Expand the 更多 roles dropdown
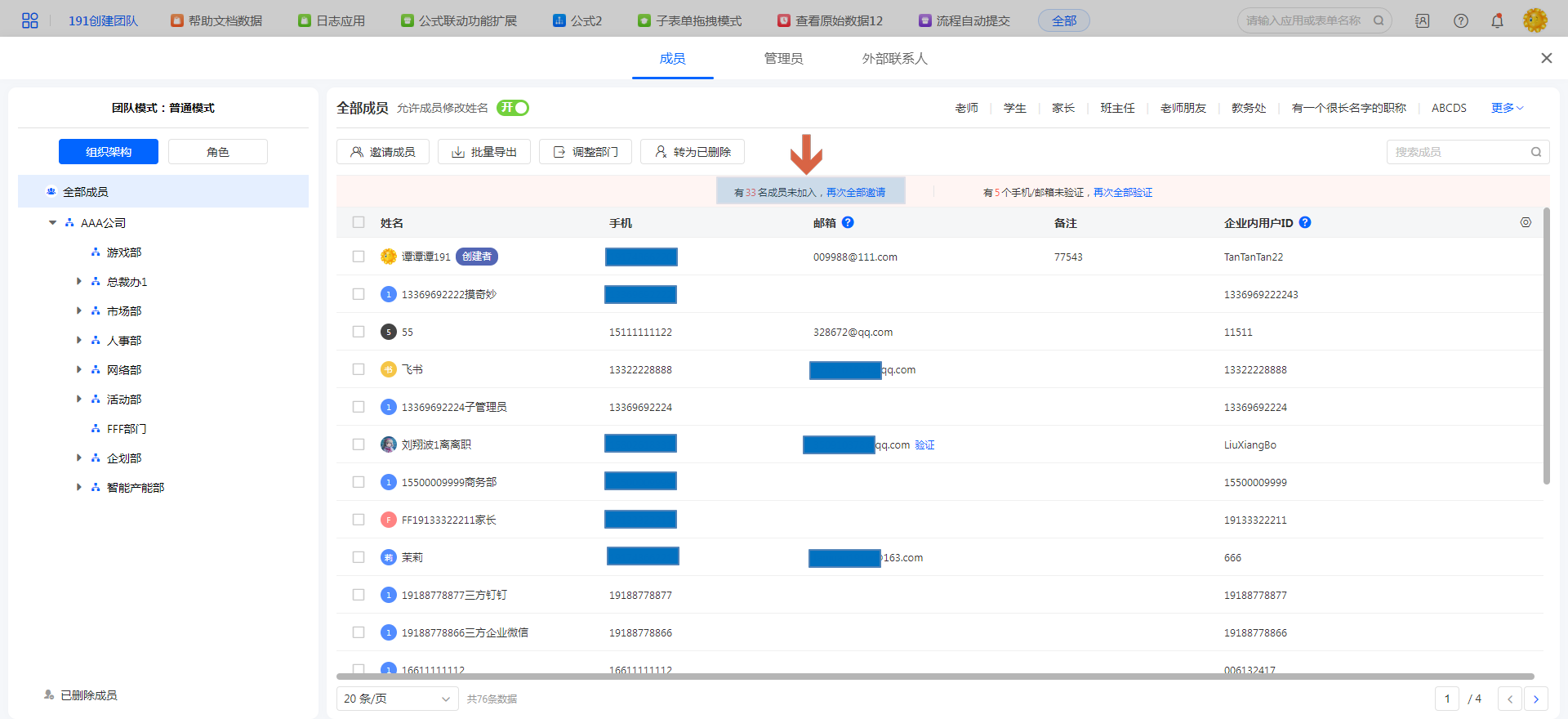The width and height of the screenshot is (1568, 719). pyautogui.click(x=1507, y=108)
